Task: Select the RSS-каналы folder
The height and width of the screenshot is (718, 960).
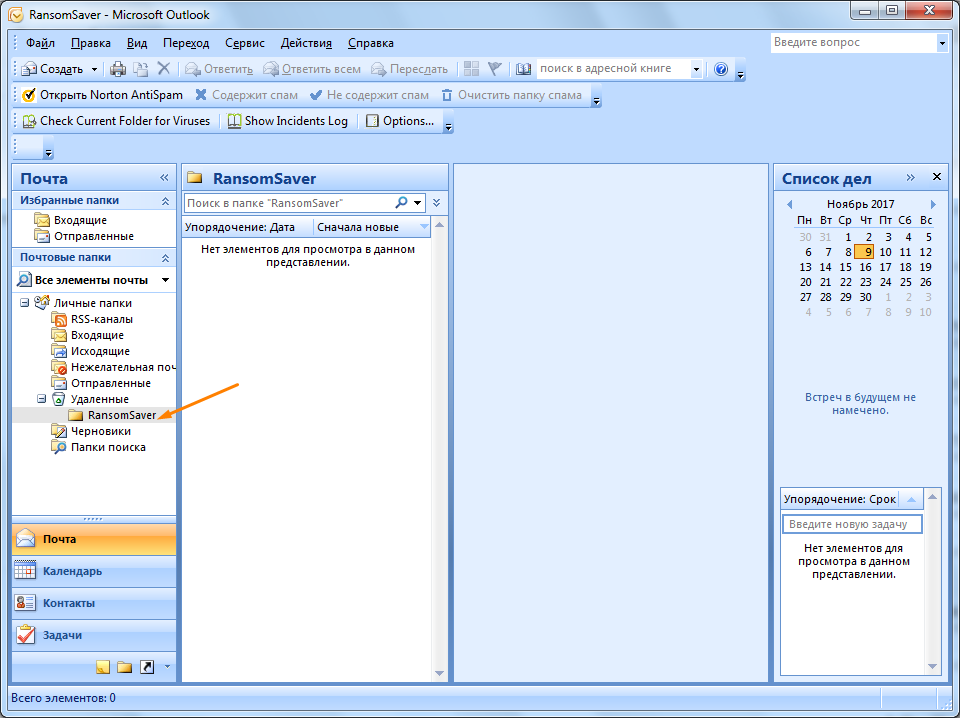Action: coord(102,319)
